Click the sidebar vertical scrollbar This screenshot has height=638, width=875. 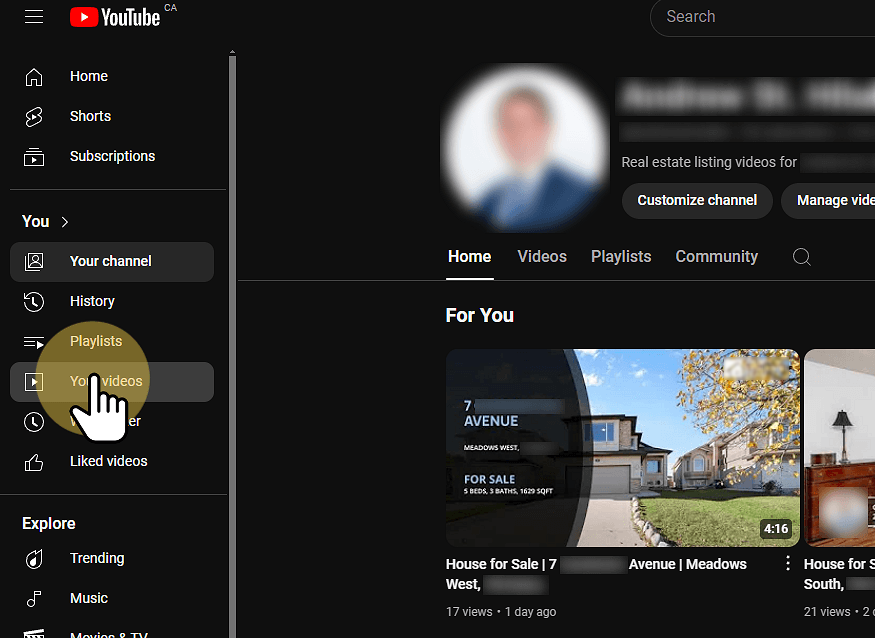232,346
